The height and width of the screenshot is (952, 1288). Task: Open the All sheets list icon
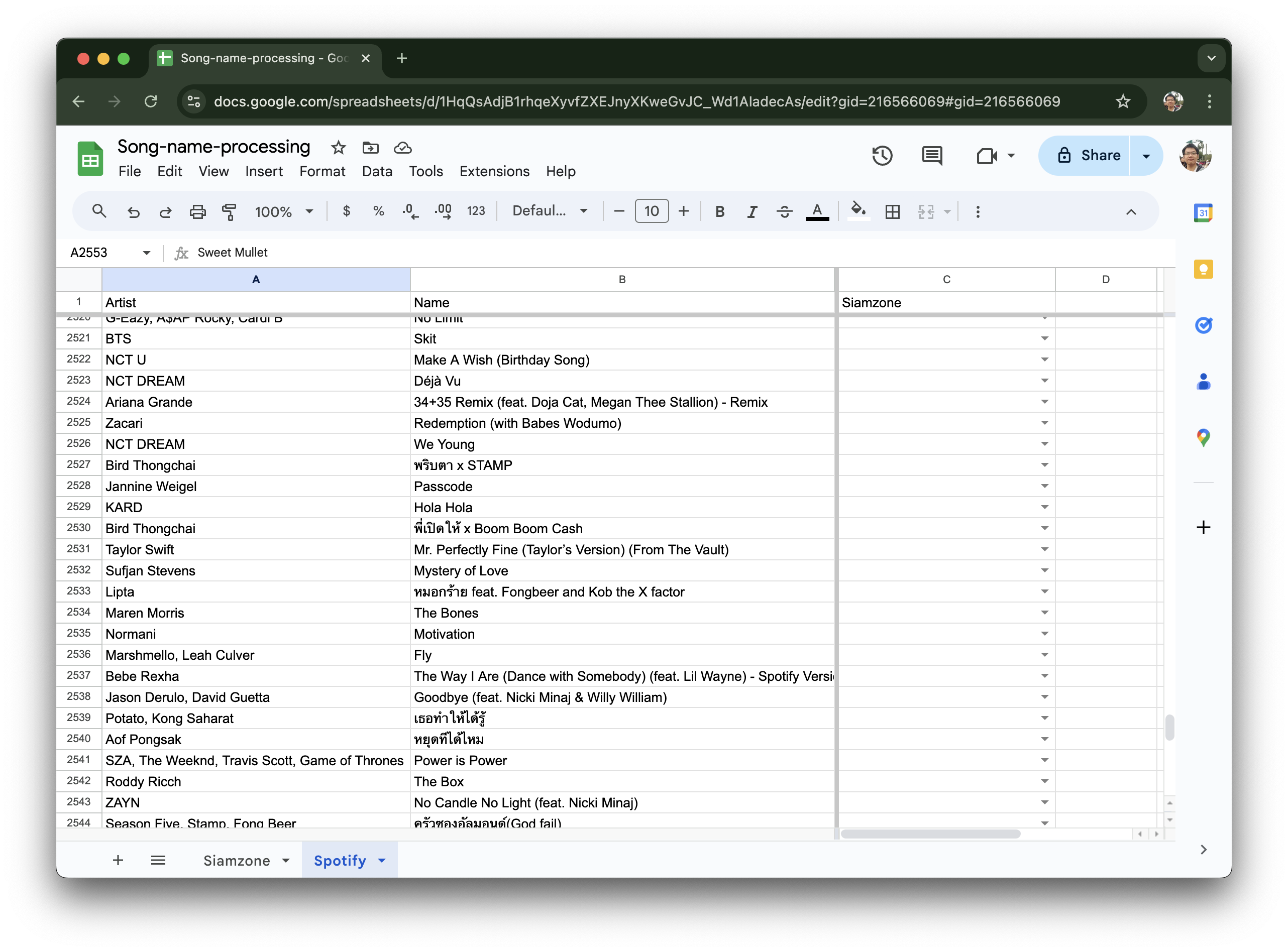(x=158, y=861)
